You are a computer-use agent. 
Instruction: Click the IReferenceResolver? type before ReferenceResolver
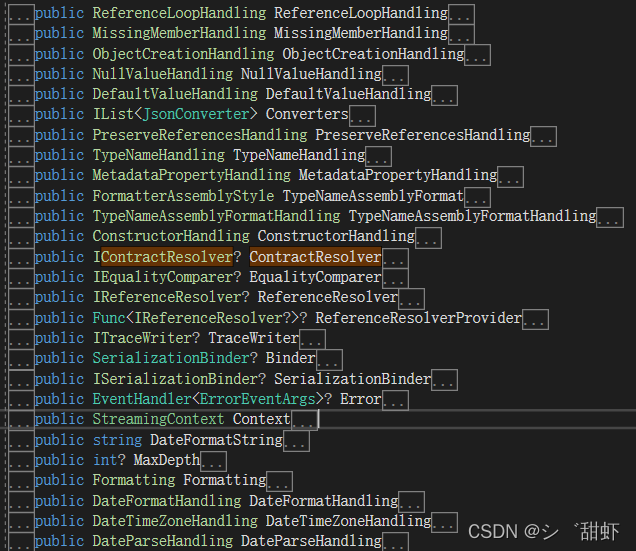click(x=171, y=297)
